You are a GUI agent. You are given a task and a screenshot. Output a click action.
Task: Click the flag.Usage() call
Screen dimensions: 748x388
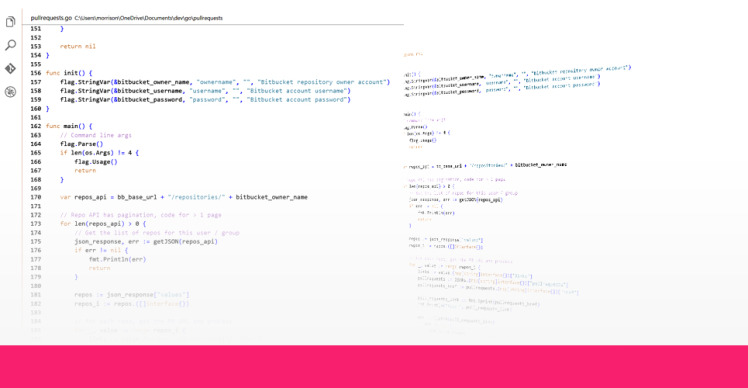[96, 162]
